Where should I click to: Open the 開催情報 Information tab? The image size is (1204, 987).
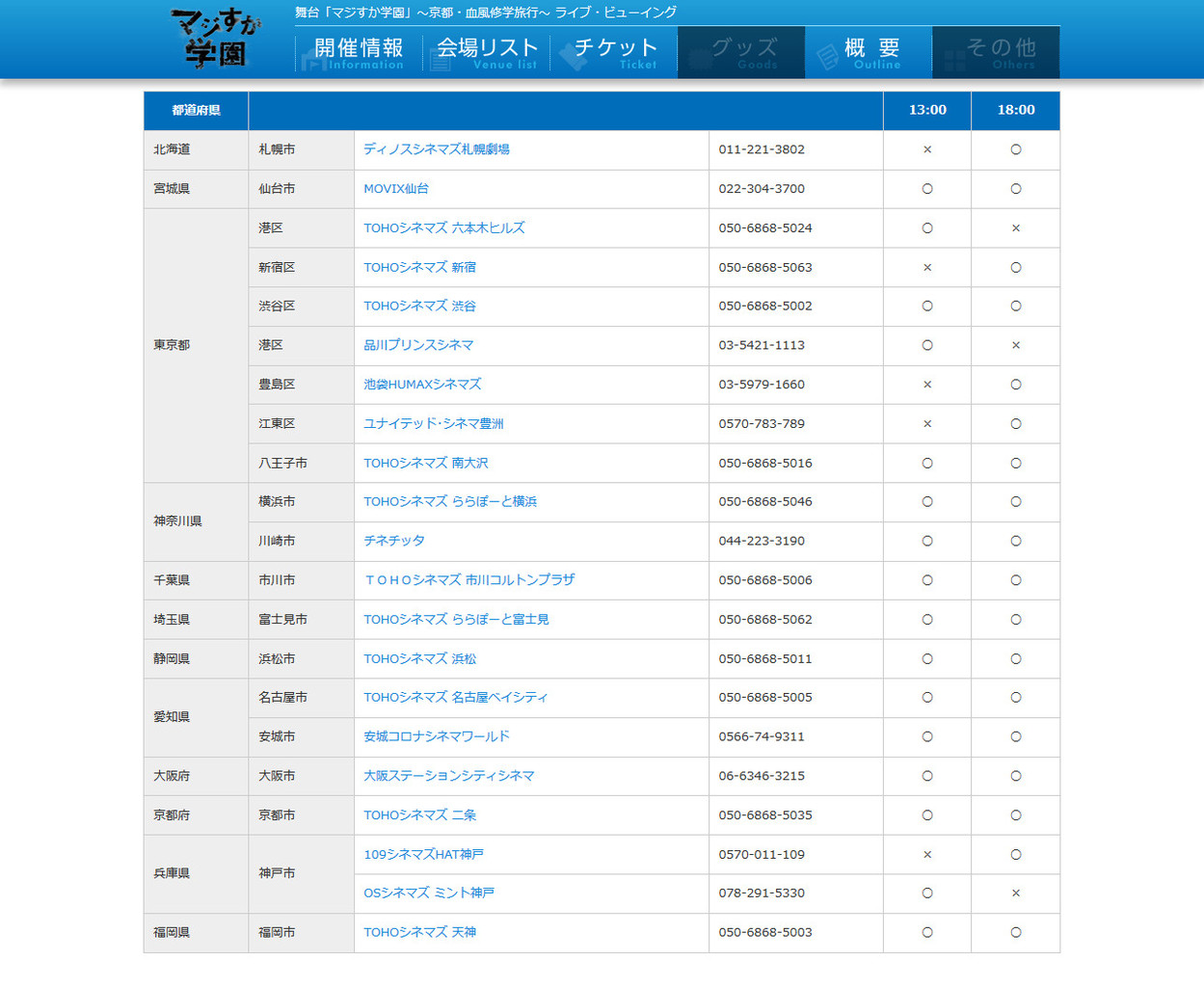(359, 52)
